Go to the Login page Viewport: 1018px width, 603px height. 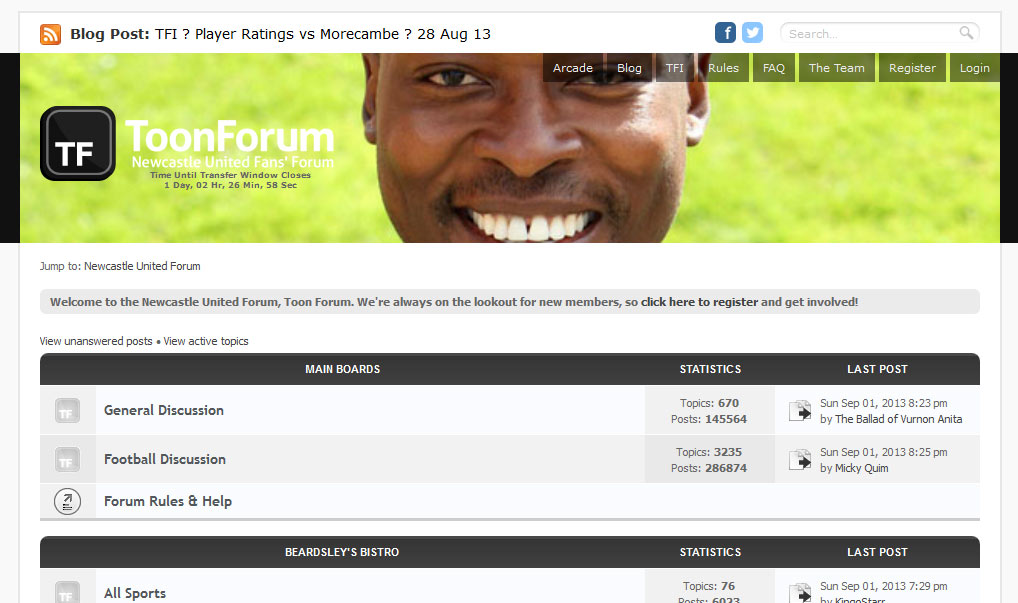975,68
